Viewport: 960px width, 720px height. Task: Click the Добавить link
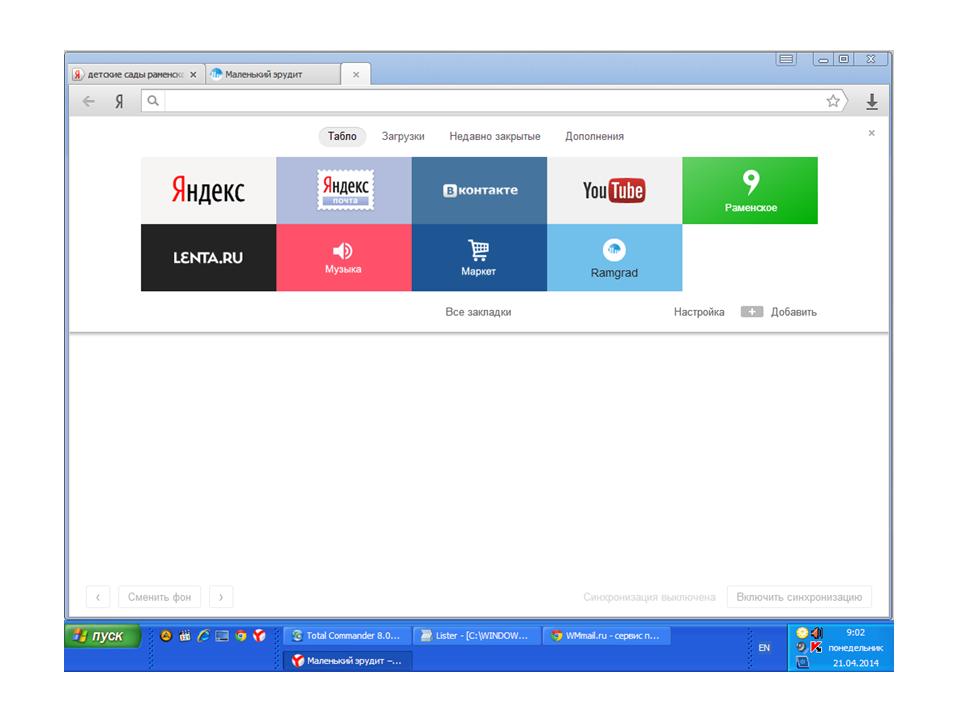793,312
